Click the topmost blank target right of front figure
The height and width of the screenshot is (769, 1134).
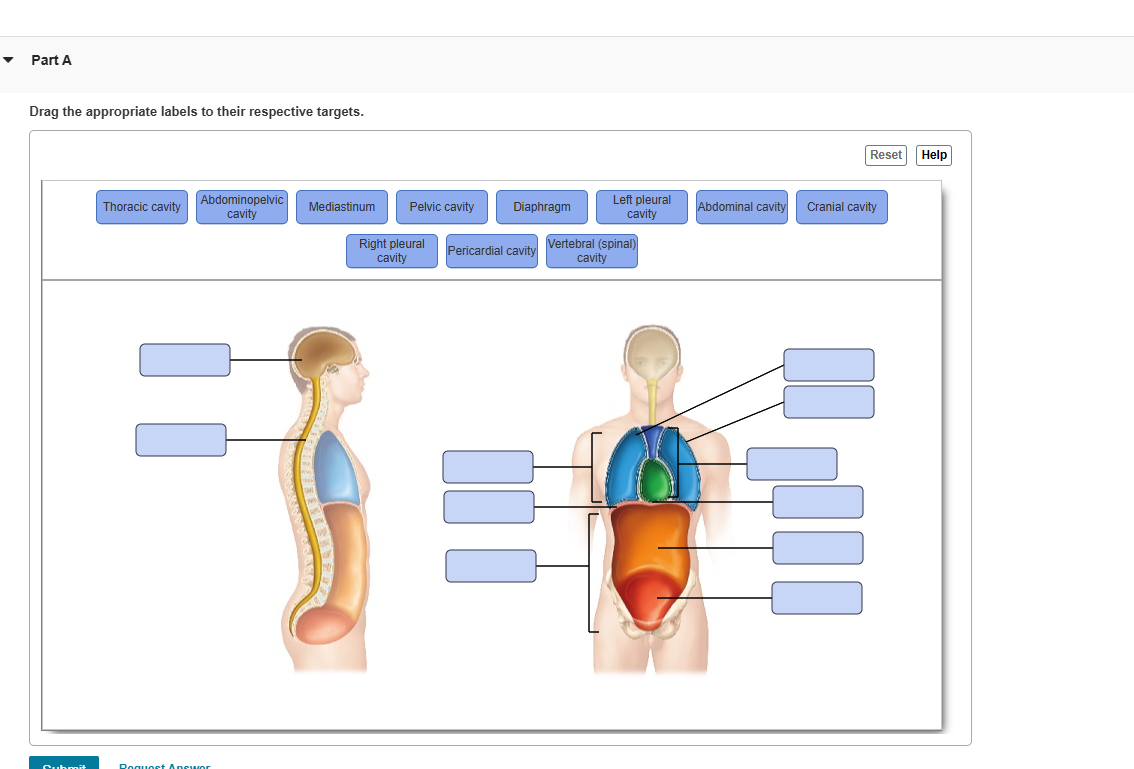pyautogui.click(x=829, y=365)
